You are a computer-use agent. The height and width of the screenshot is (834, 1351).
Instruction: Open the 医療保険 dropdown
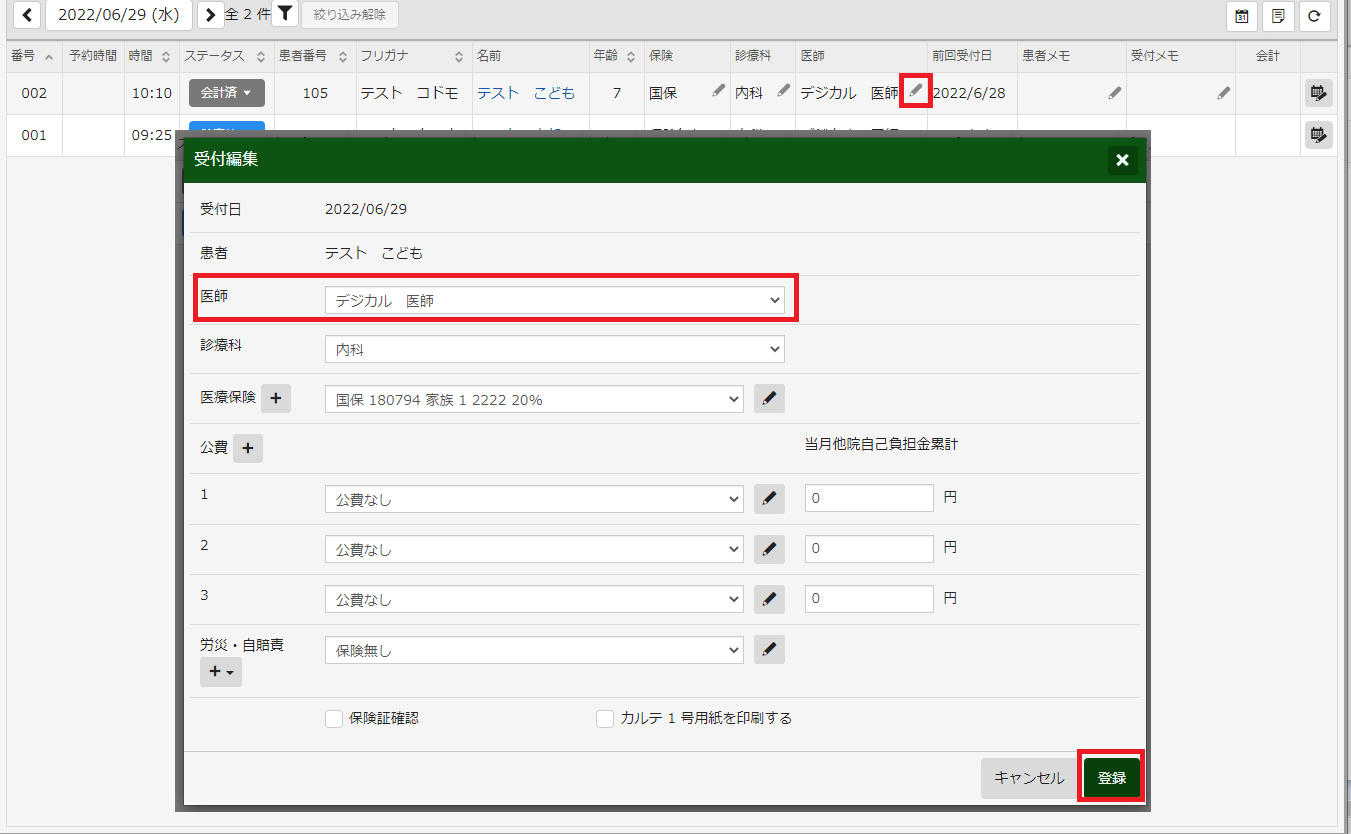pyautogui.click(x=534, y=399)
